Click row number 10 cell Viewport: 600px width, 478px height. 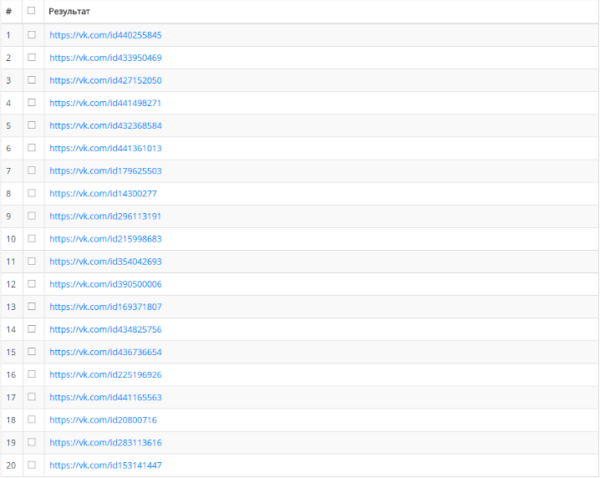tap(11, 239)
